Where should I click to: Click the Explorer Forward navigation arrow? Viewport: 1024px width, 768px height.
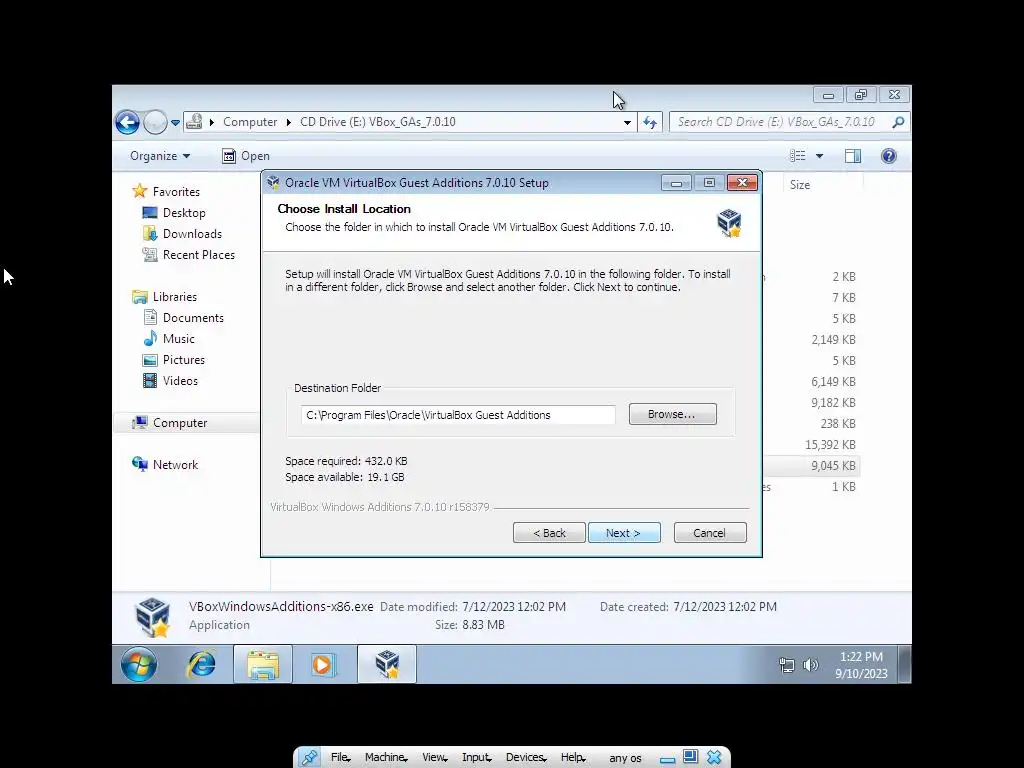coord(155,122)
